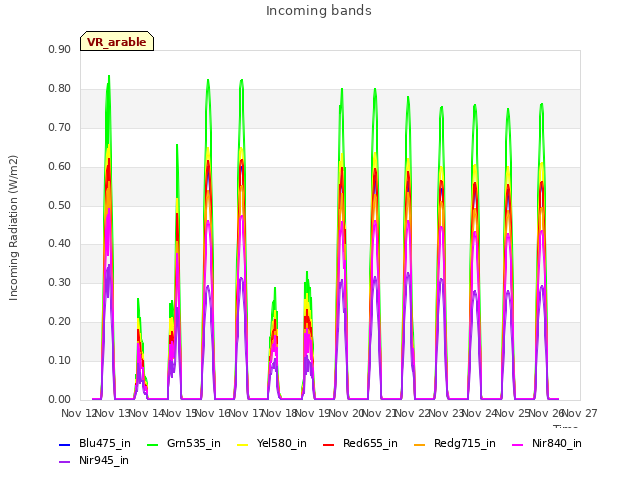Click the Nov 12 x-axis date label

click(78, 413)
